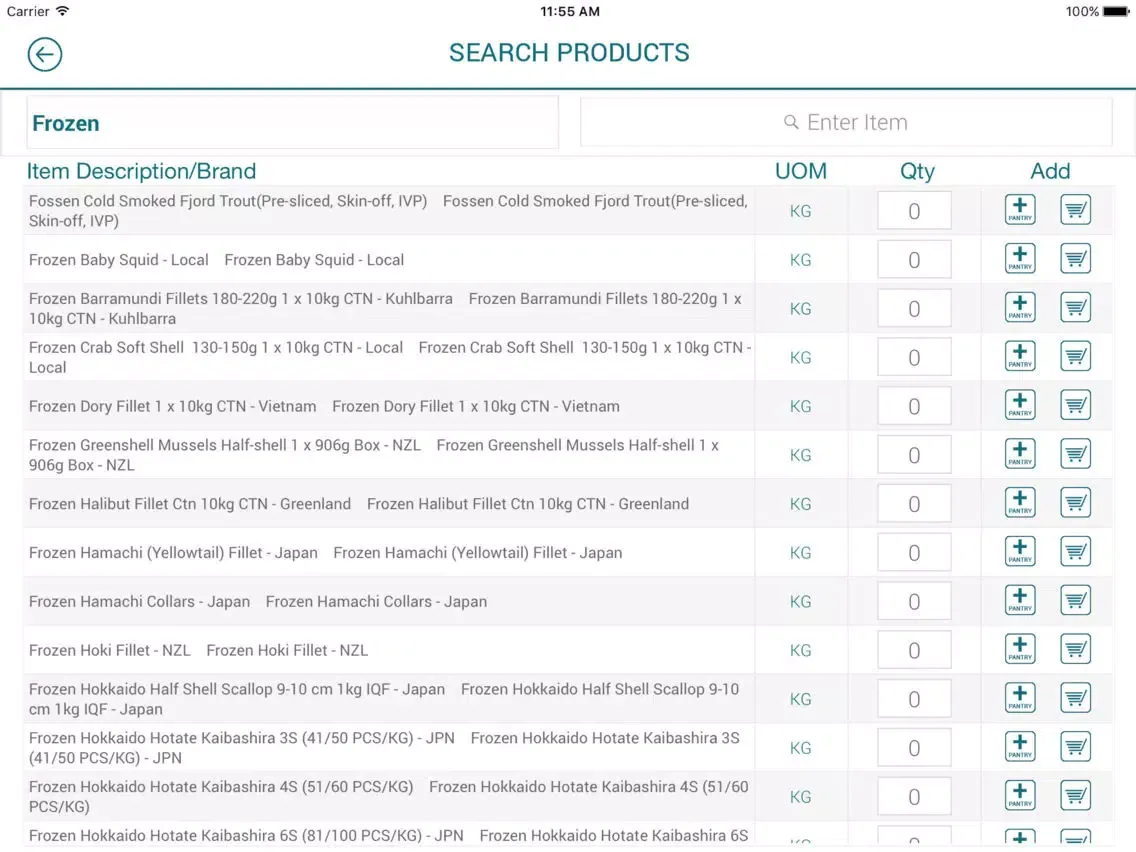1136x852 pixels.
Task: Select the Frozen Halibut Fillet Greenland description
Action: point(359,504)
